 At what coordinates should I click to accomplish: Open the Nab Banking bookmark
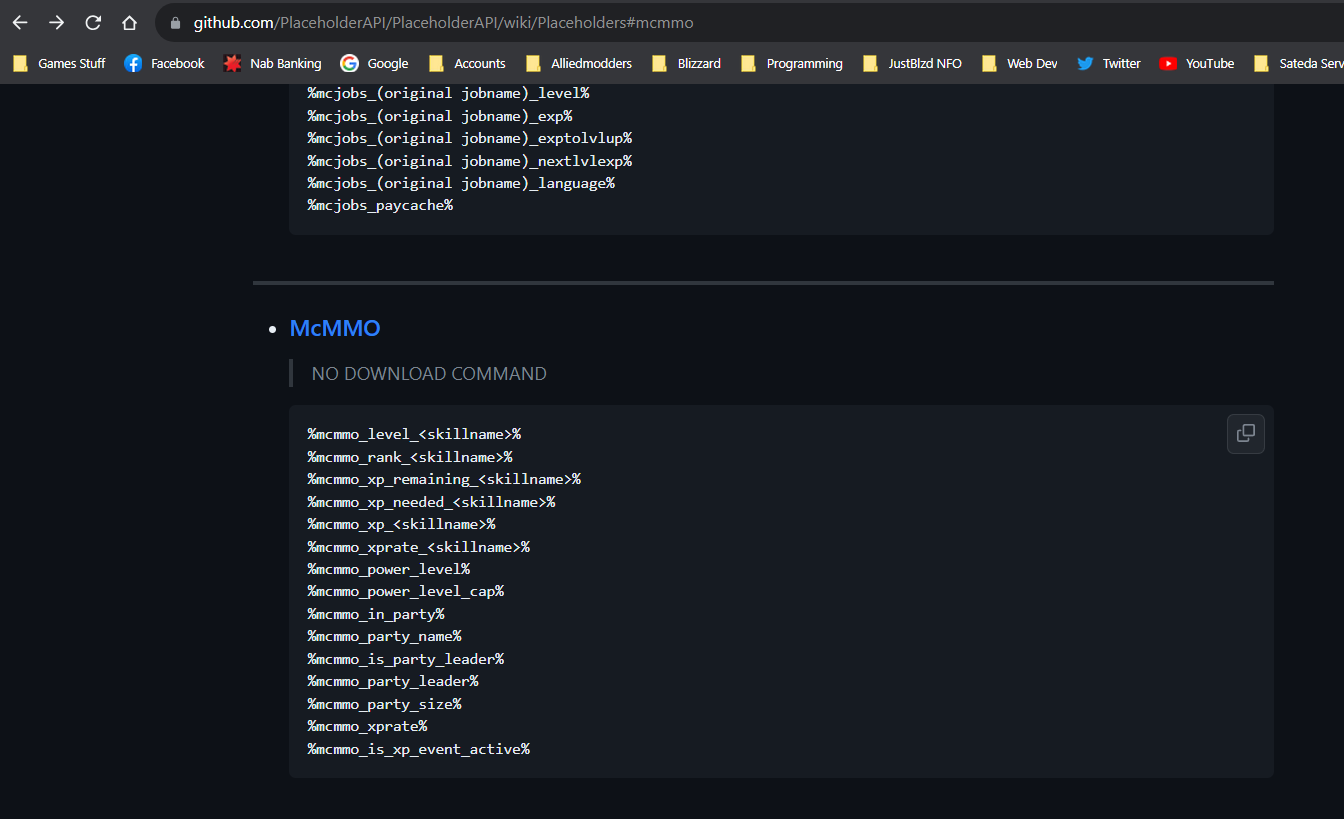tap(272, 63)
